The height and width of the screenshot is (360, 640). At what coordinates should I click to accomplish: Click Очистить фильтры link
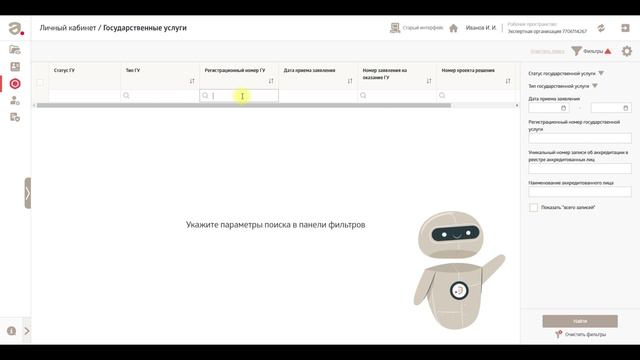pos(585,334)
